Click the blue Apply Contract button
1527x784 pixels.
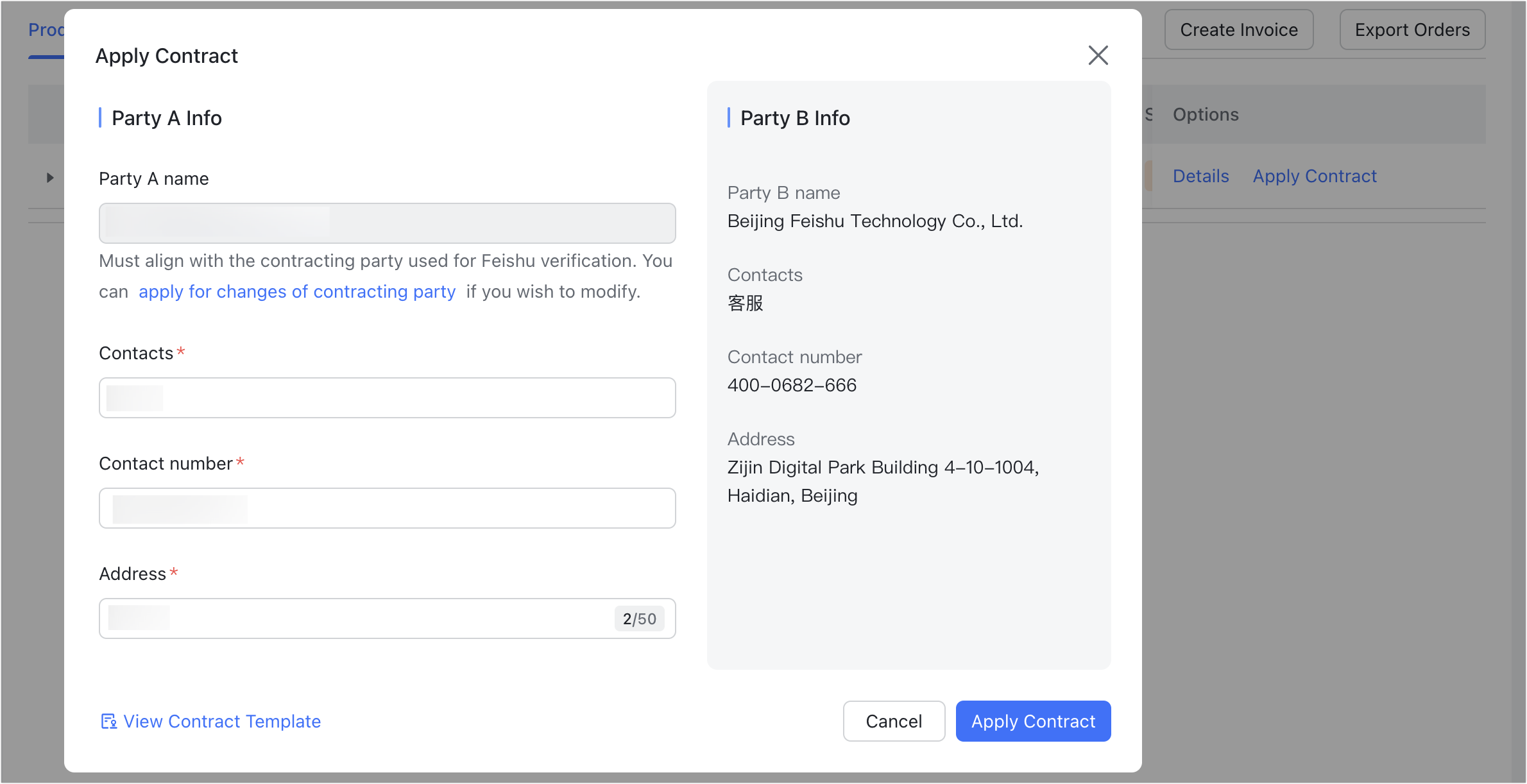coord(1033,721)
